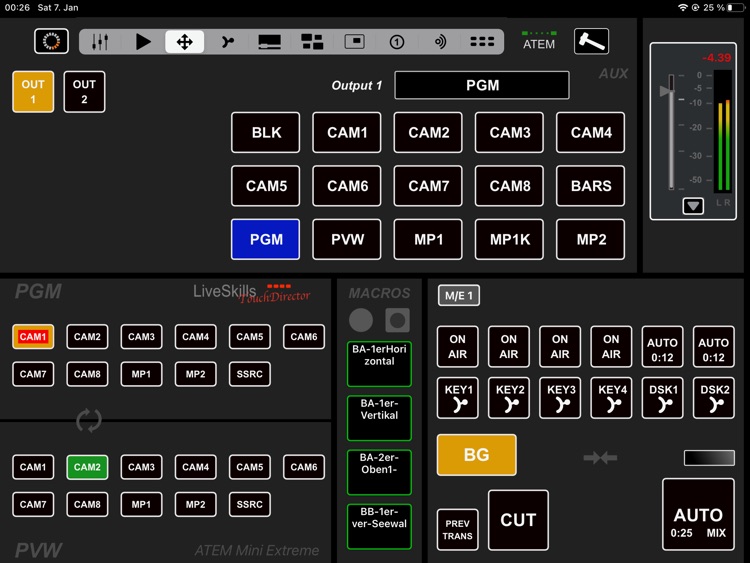Open KEY3 keyer settings button
Screen dimensions: 750x563
560,398
